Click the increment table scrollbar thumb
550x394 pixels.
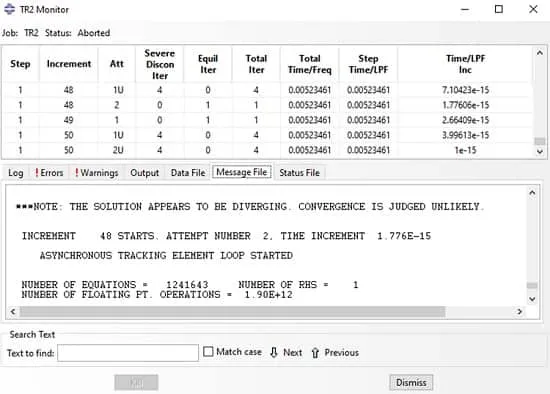(x=539, y=141)
